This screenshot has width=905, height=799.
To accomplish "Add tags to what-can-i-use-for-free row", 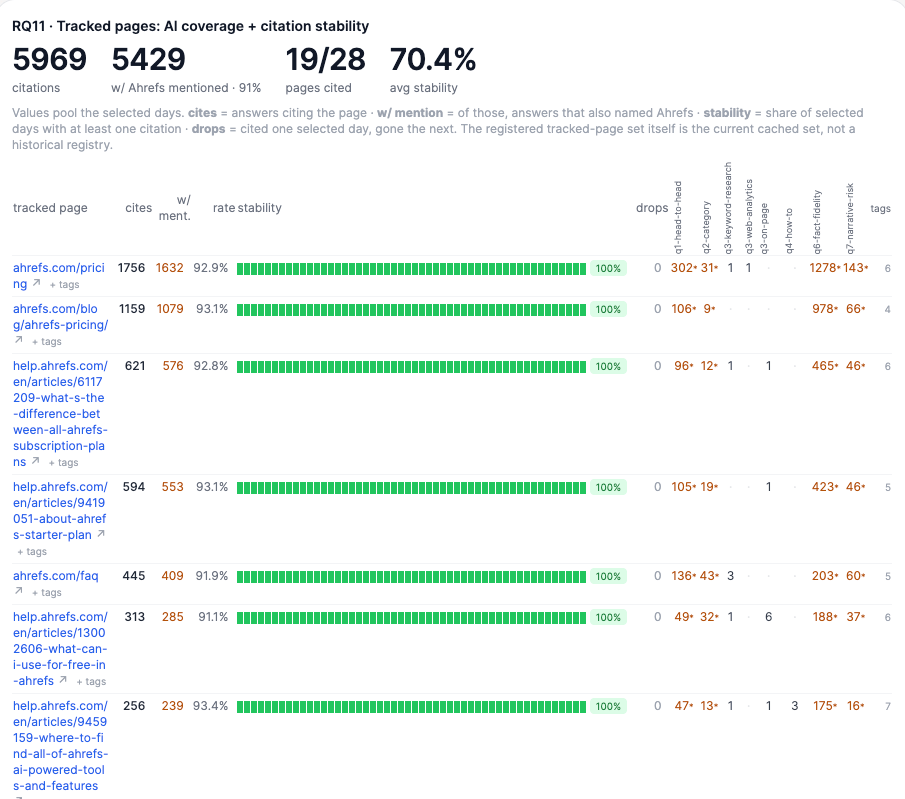I will pos(91,681).
